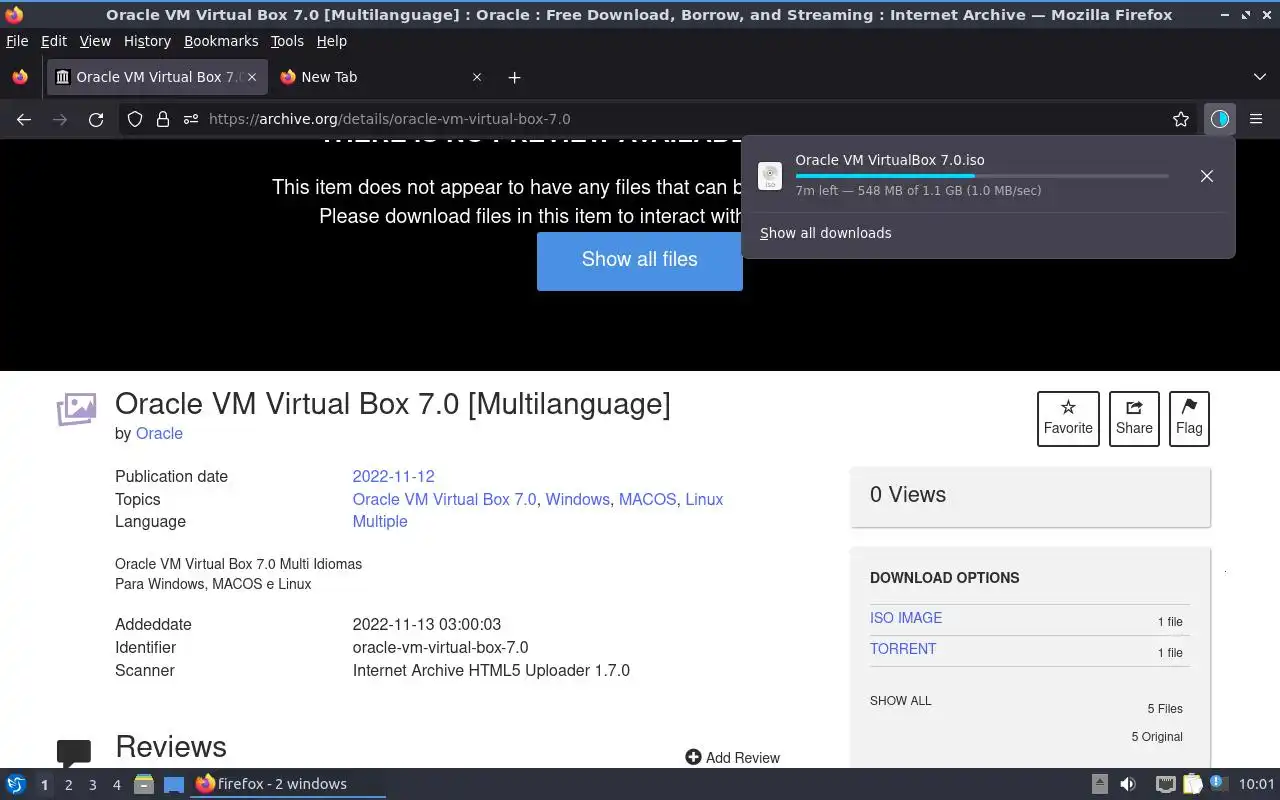The height and width of the screenshot is (800, 1280).
Task: Open the Tools menu
Action: pos(287,41)
